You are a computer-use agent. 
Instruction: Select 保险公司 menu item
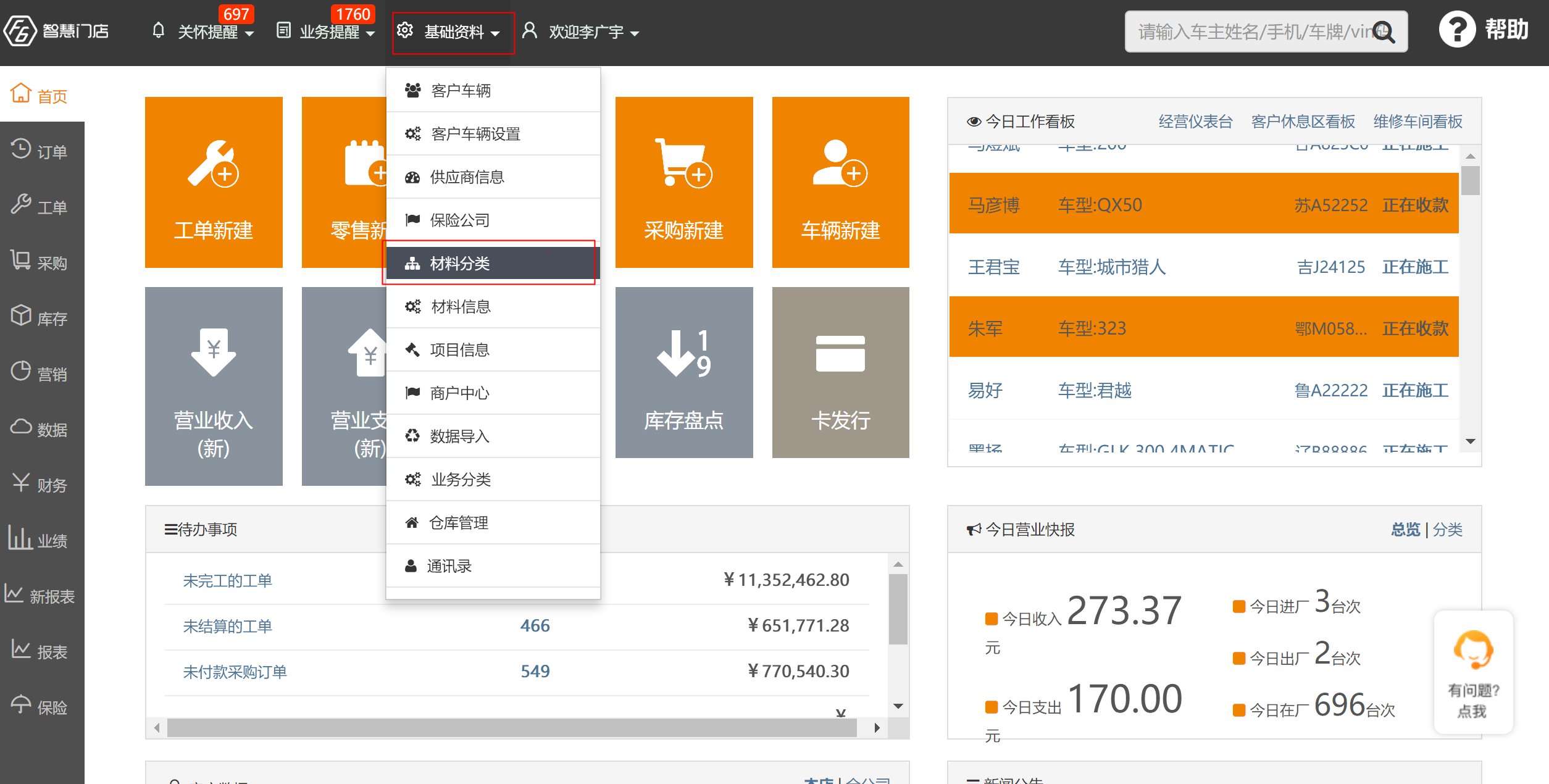click(x=493, y=220)
